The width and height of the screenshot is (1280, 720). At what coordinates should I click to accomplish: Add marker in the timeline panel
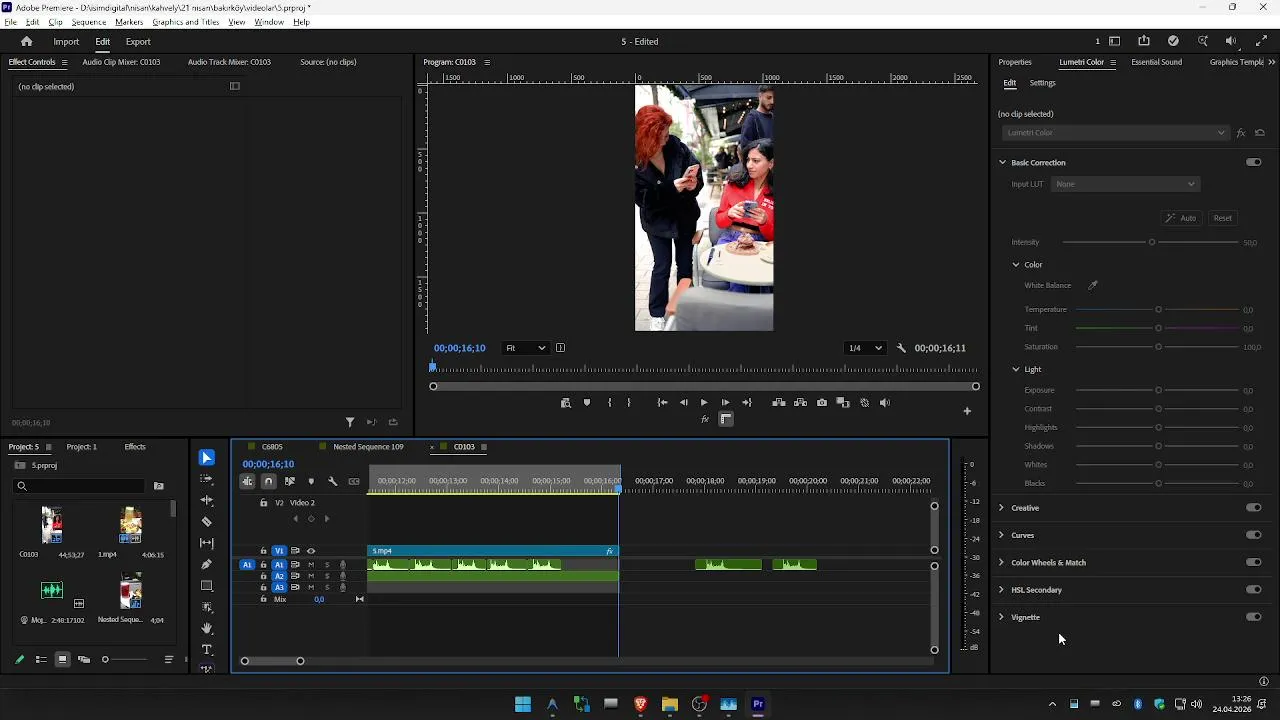pyautogui.click(x=311, y=481)
